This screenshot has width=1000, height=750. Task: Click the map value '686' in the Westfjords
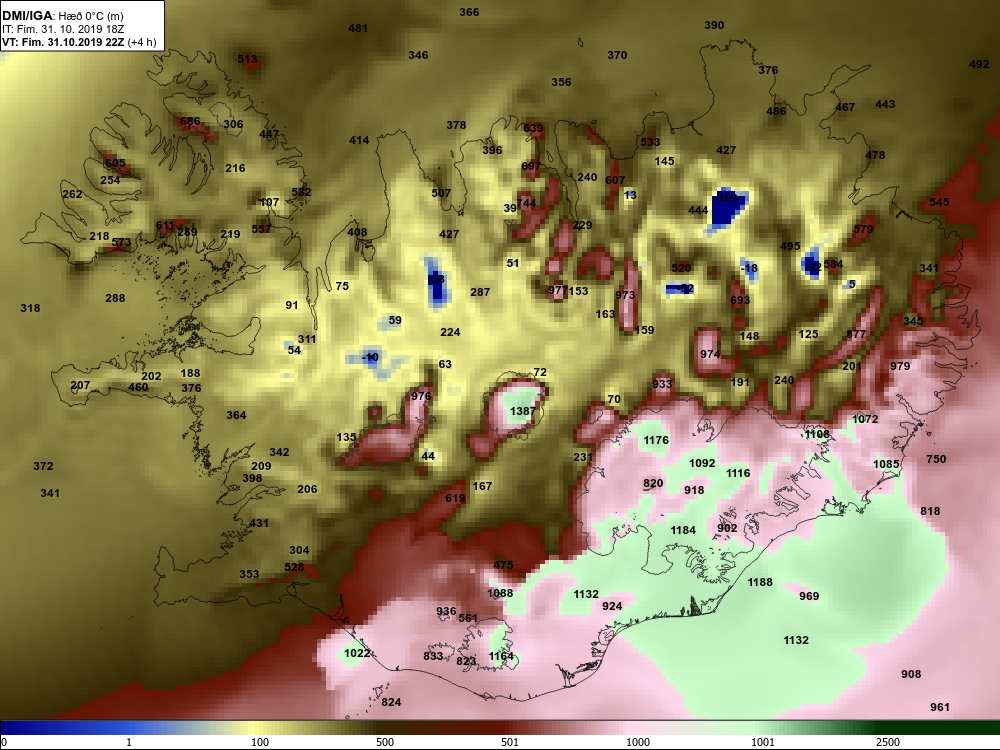(x=190, y=122)
